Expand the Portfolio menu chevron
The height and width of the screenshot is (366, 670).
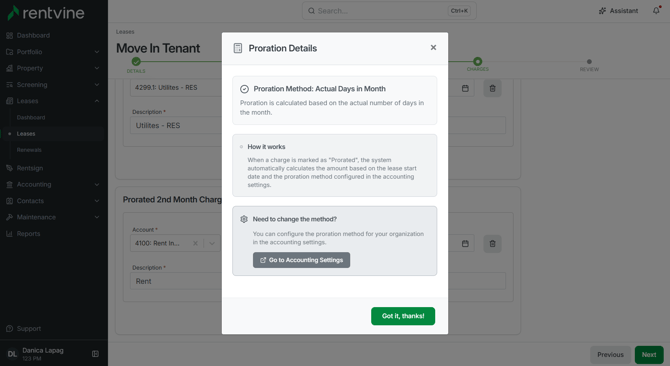pos(97,52)
